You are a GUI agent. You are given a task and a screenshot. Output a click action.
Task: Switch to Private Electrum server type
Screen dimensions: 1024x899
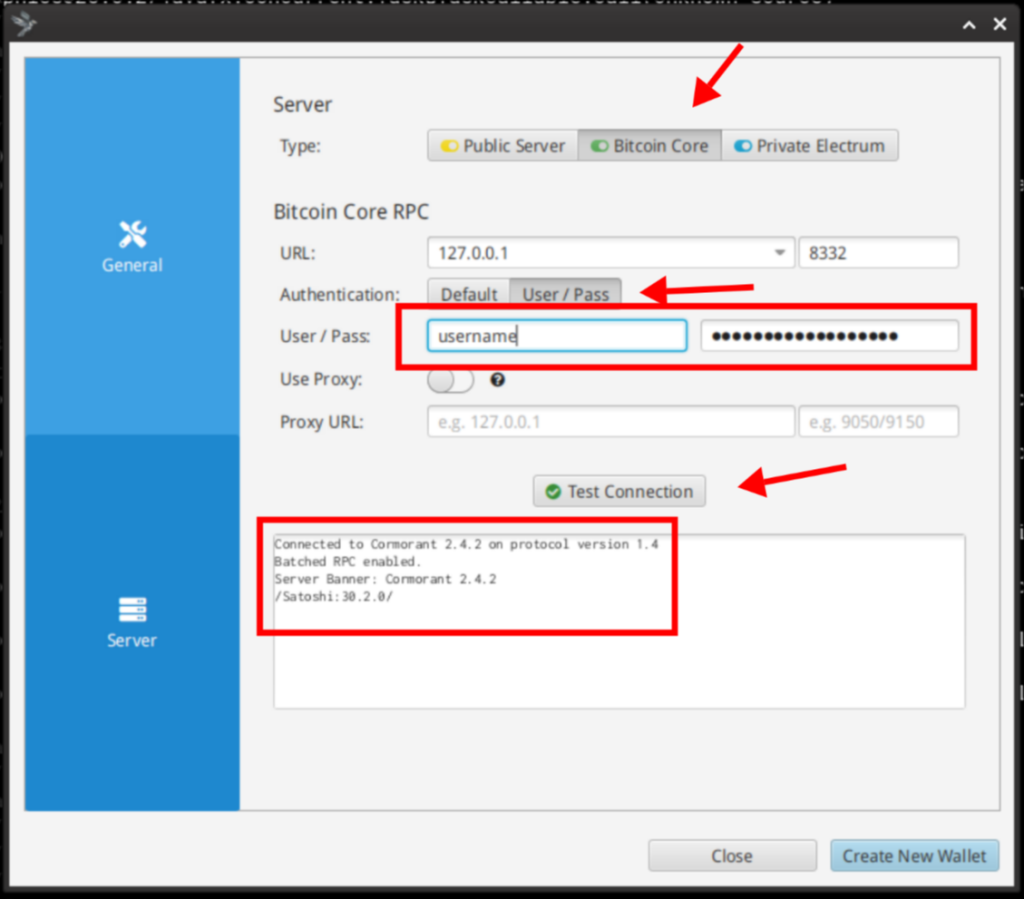[812, 145]
